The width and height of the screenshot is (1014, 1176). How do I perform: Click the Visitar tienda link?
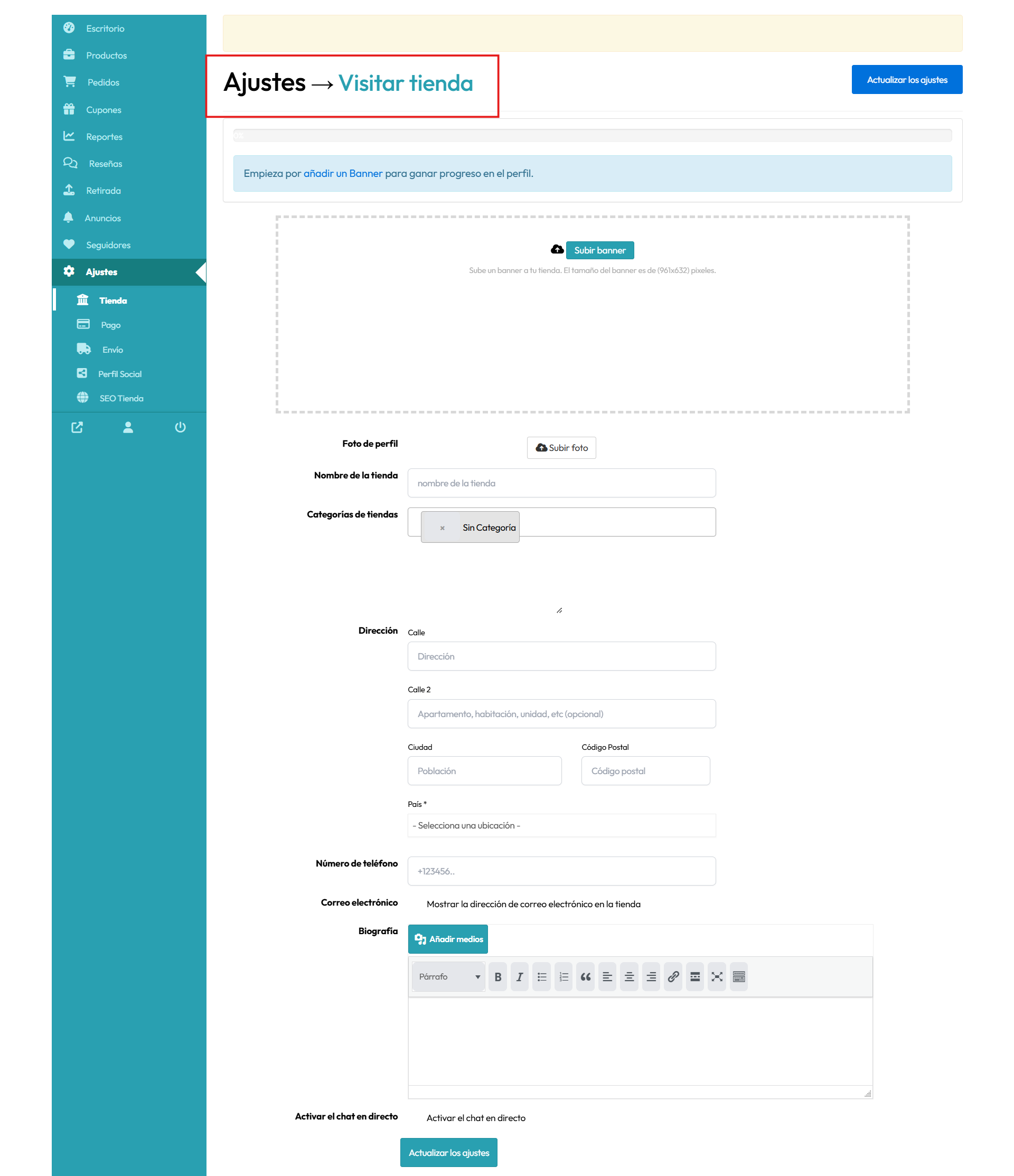(406, 83)
